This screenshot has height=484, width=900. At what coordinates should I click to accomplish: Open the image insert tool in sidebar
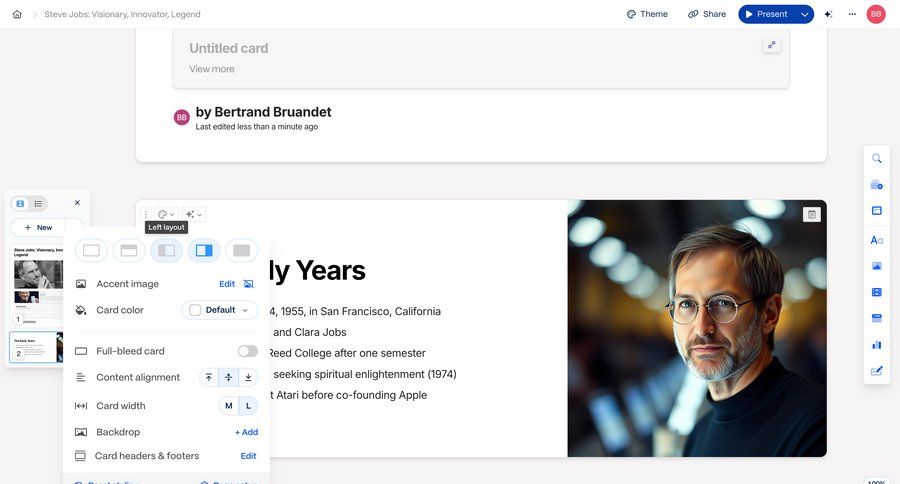click(877, 266)
